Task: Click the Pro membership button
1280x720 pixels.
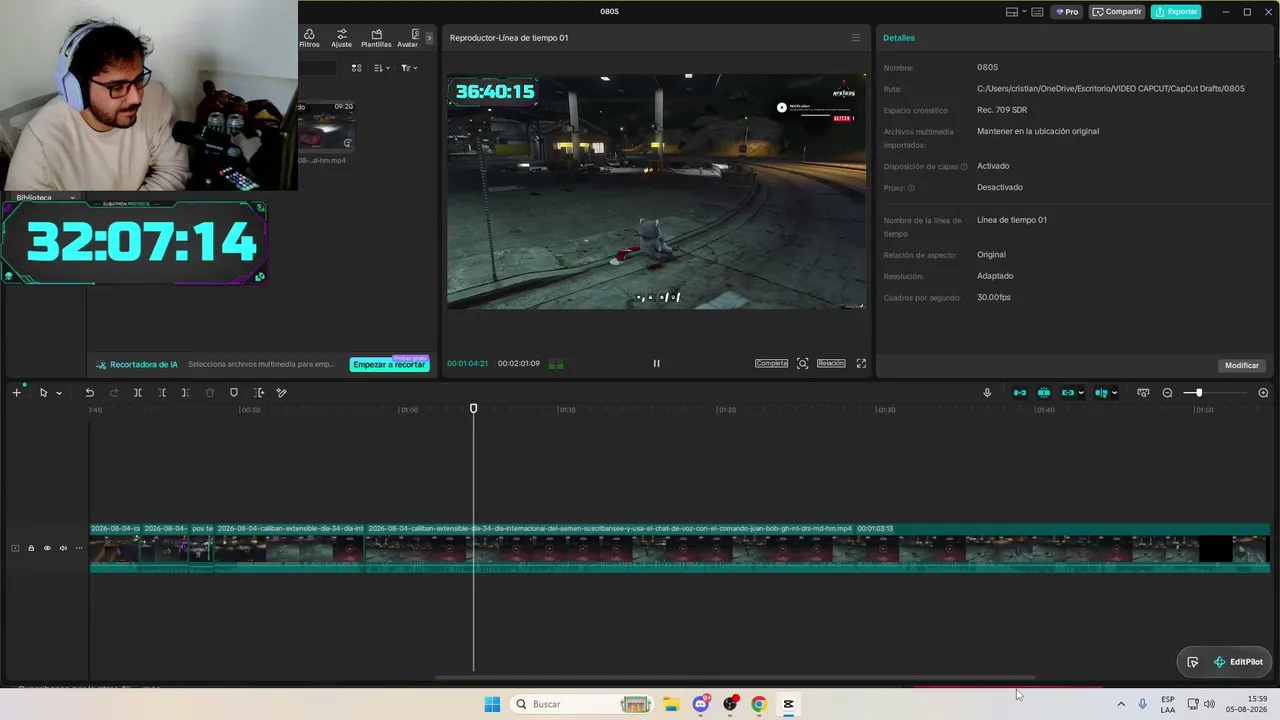Action: 1066,12
